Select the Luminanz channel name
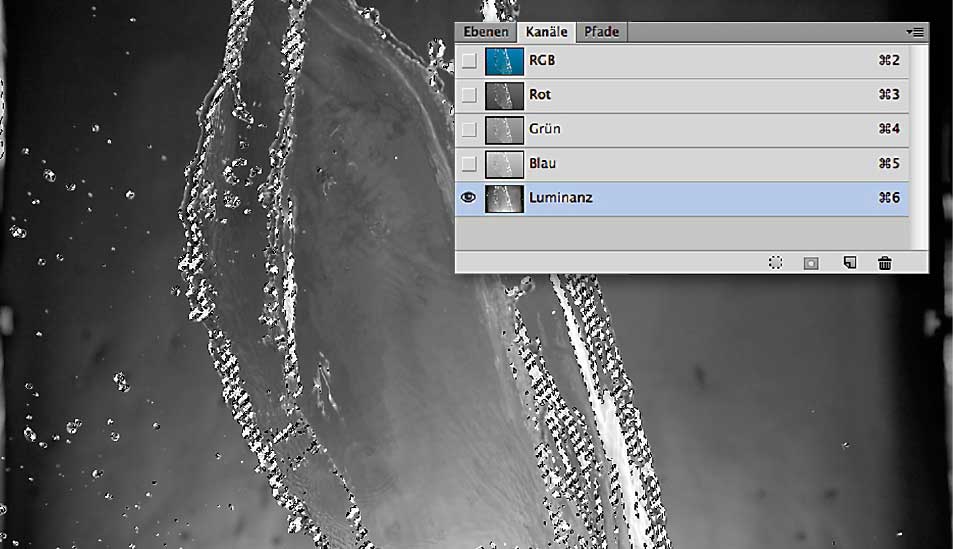The height and width of the screenshot is (549, 953). 560,198
